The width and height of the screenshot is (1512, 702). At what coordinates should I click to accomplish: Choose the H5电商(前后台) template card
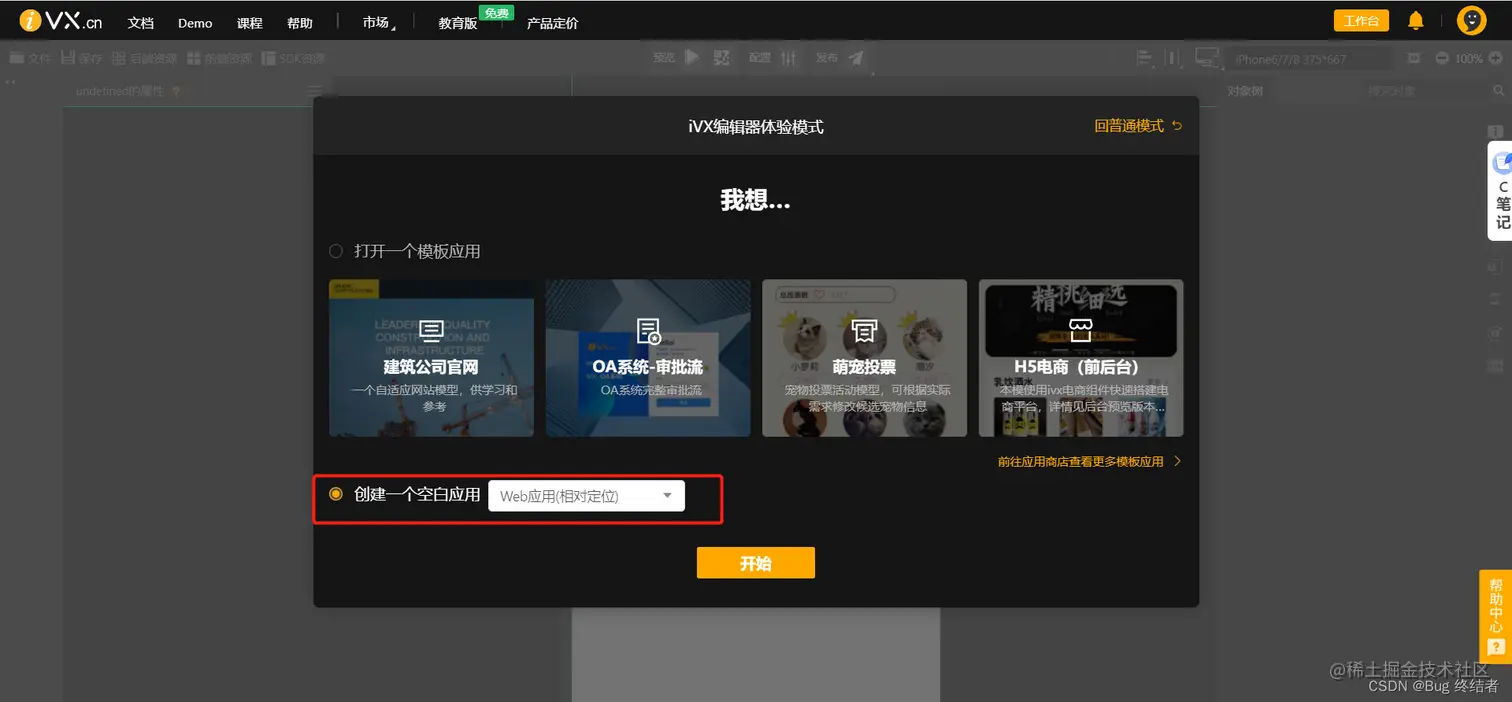click(x=1081, y=358)
